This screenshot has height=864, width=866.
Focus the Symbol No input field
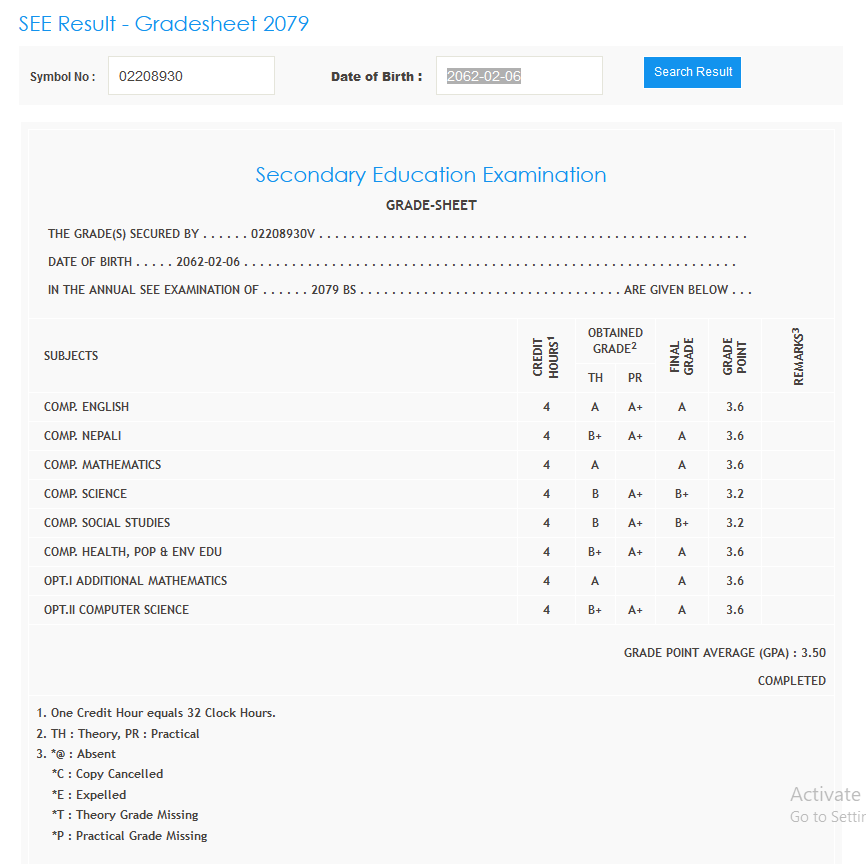[x=191, y=76]
